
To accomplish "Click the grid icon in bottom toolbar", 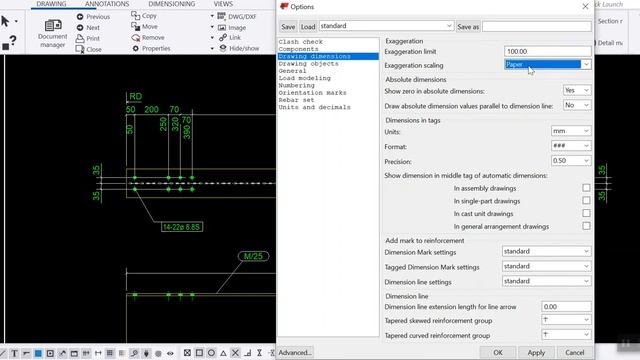I will point(110,353).
